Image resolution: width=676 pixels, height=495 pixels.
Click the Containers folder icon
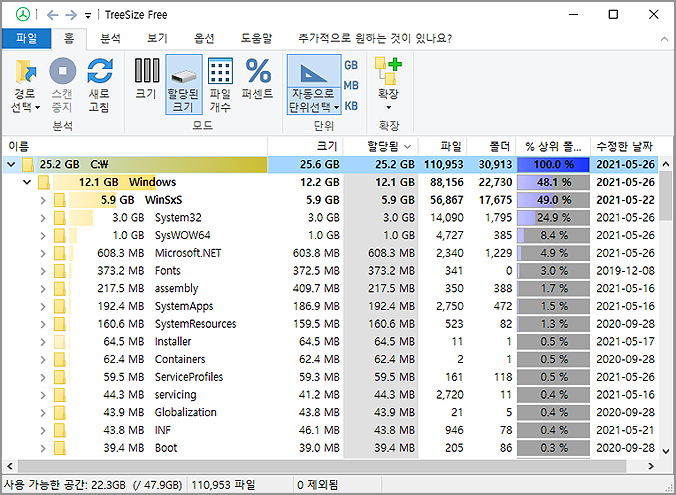59,359
